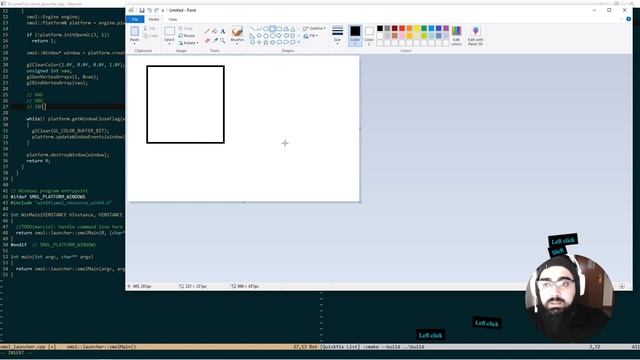This screenshot has height=360, width=640.
Task: Click "#ifdef SMOL_PLATFORM_WINDOWS" in code editor
Action: pyautogui.click(x=48, y=197)
